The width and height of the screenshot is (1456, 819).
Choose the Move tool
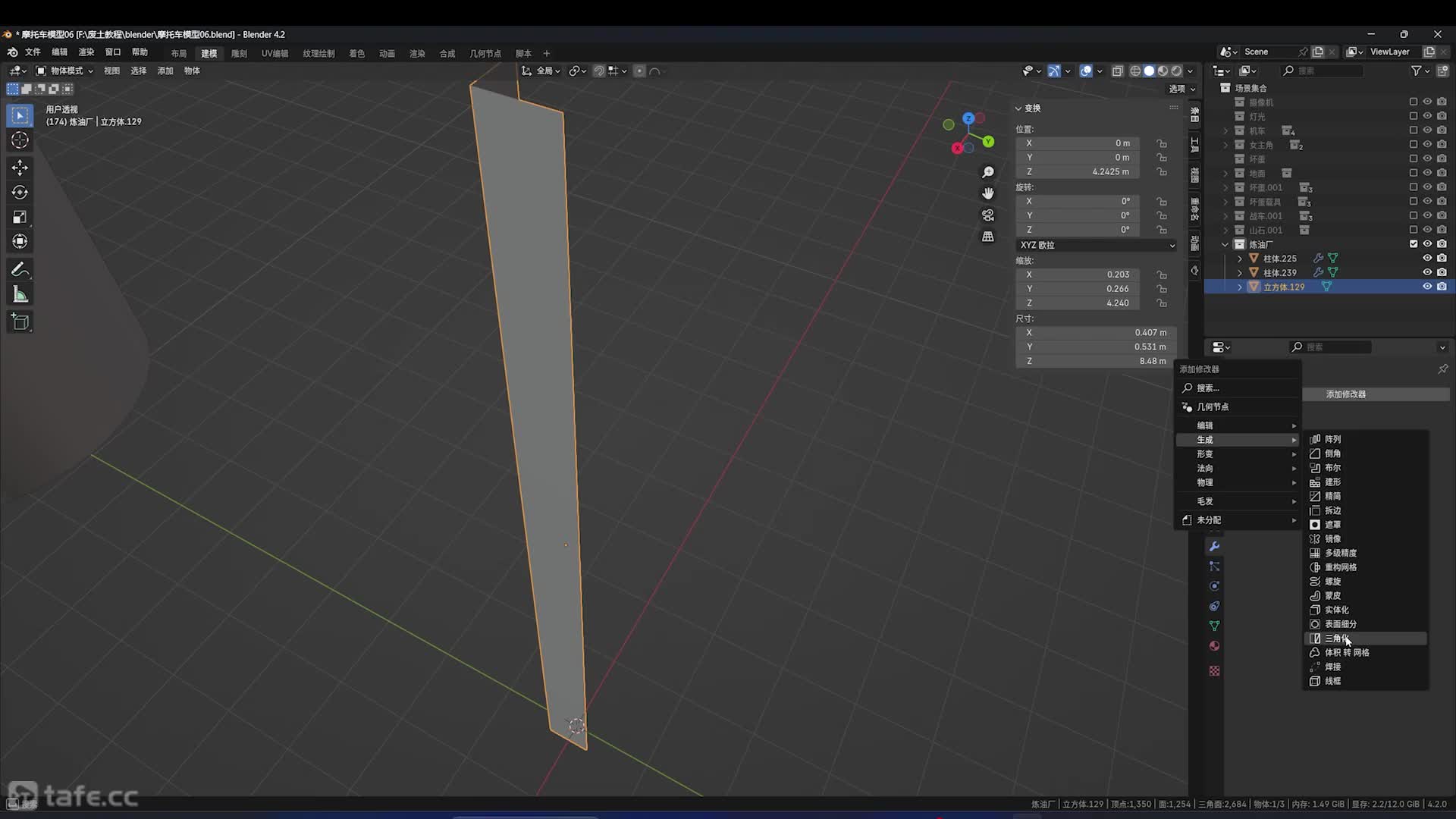(20, 167)
